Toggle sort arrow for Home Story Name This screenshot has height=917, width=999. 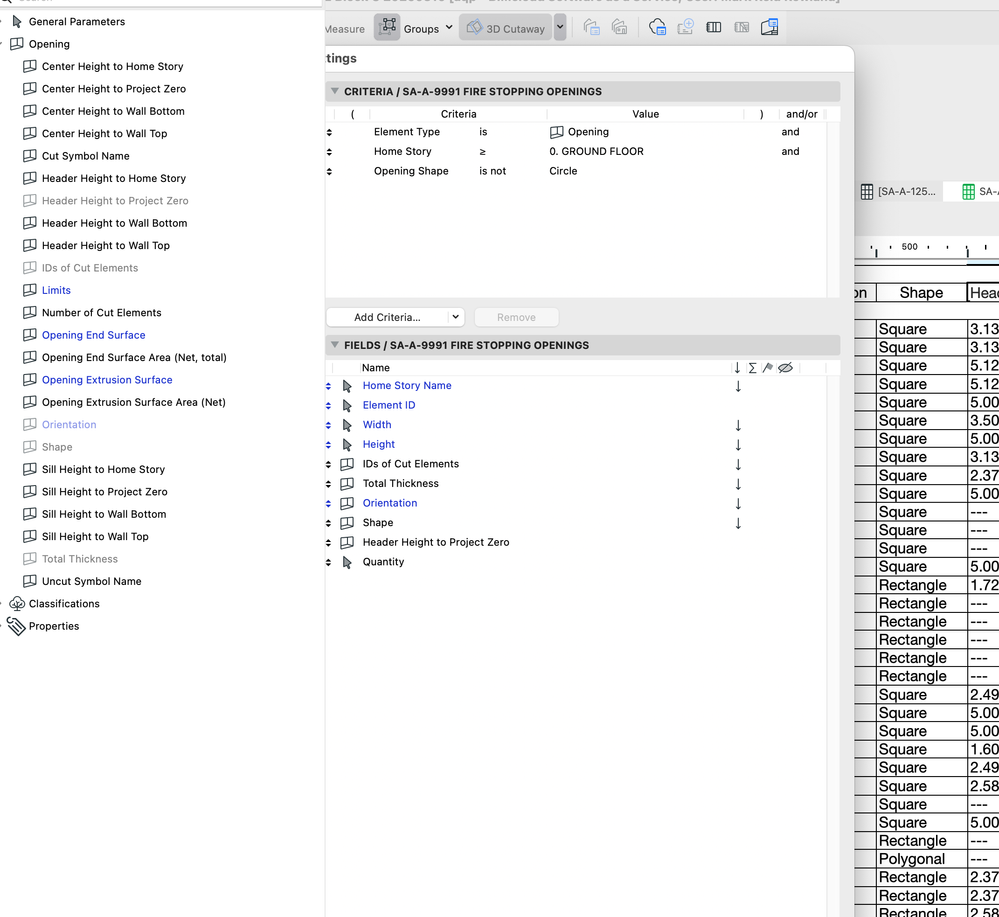tap(738, 386)
